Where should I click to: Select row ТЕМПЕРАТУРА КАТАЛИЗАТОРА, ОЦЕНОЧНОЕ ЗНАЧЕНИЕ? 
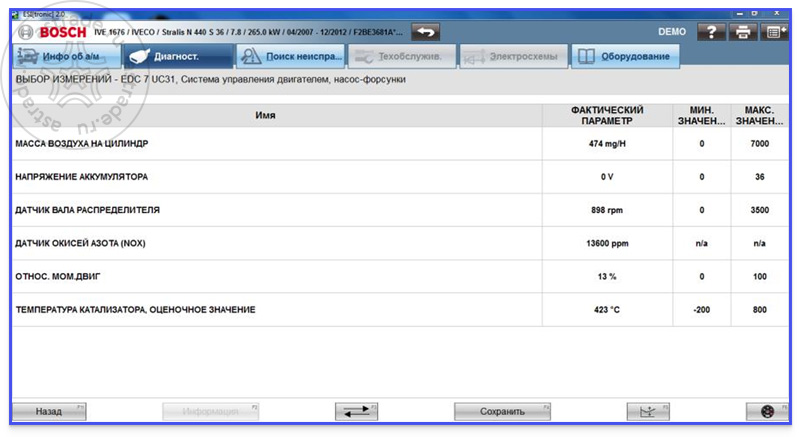(400, 310)
